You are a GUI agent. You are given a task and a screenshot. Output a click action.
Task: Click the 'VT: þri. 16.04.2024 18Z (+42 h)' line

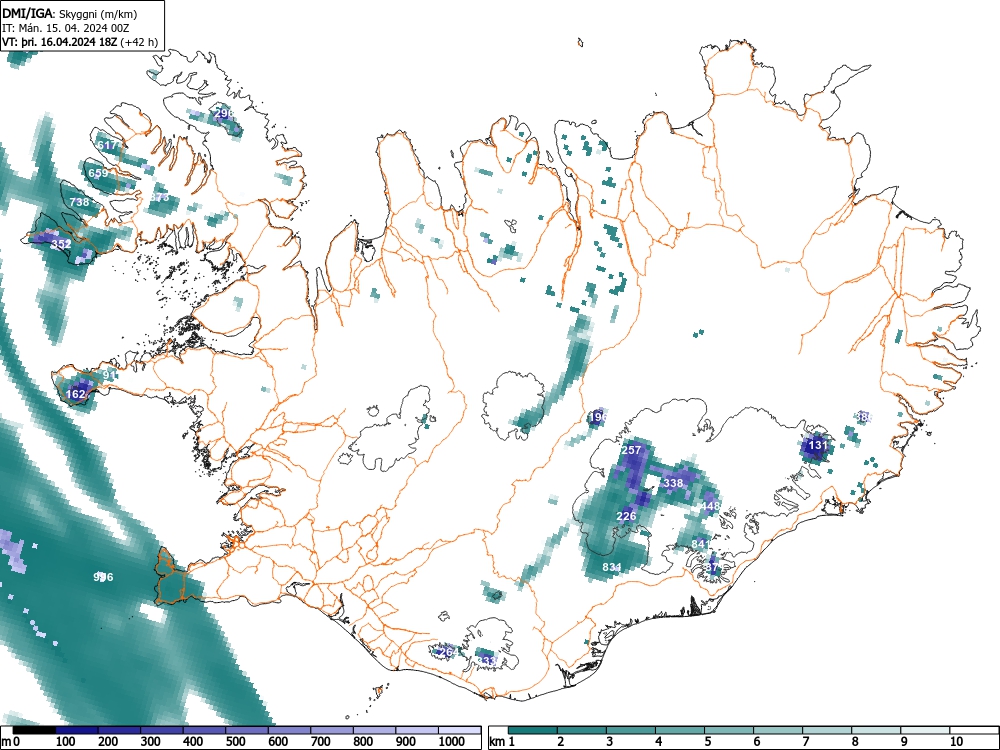pos(80,42)
